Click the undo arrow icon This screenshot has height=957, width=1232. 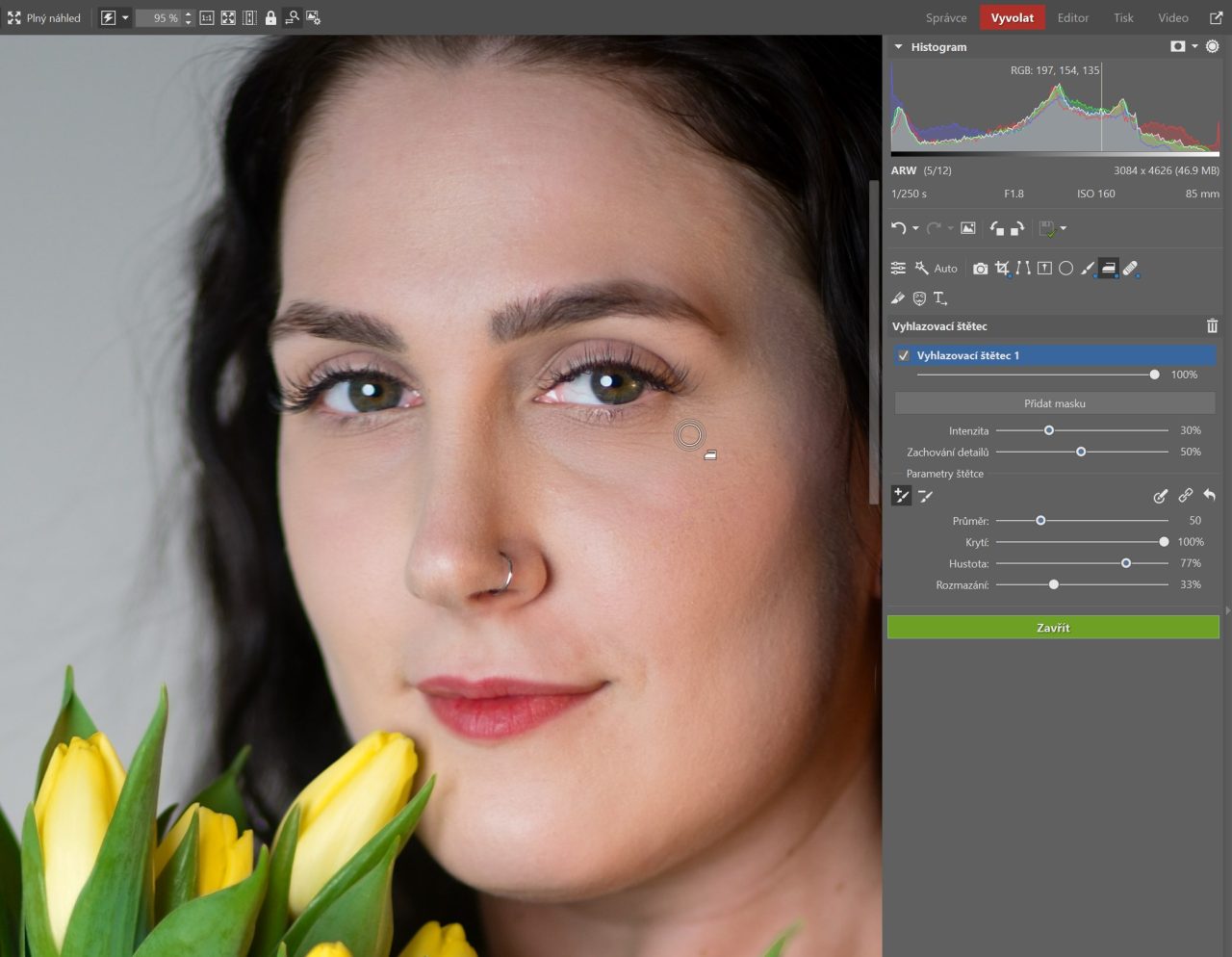tap(898, 228)
